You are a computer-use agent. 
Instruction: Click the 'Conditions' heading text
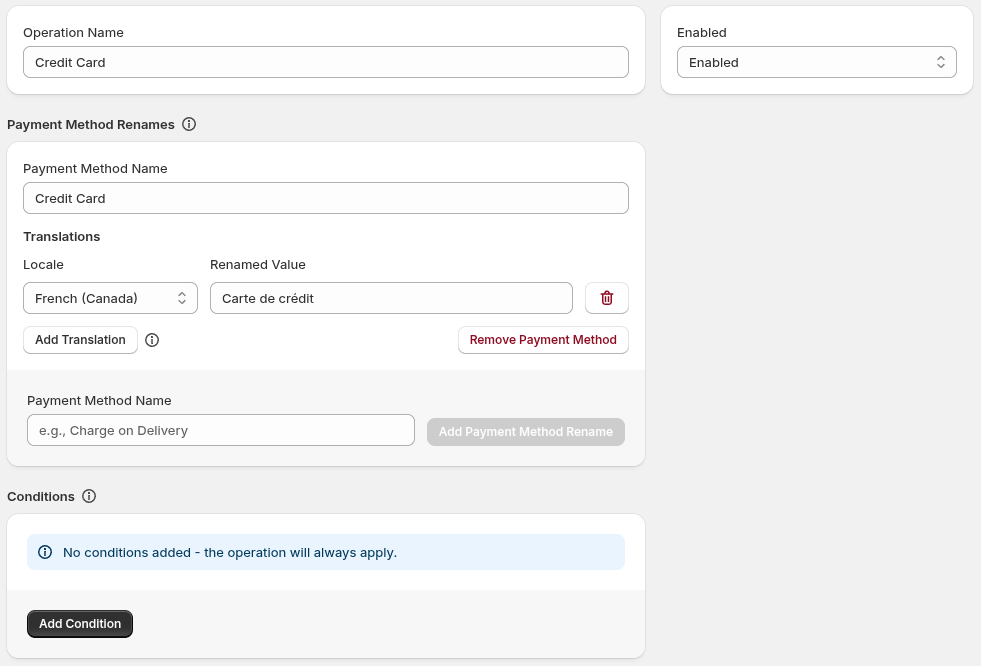tap(41, 497)
